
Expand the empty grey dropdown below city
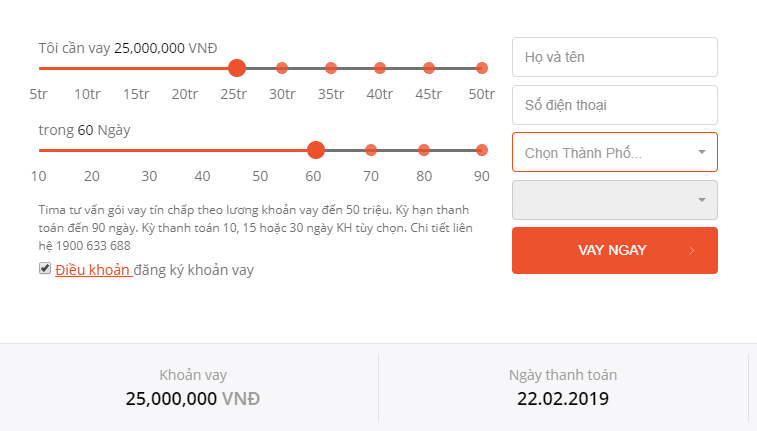[615, 200]
